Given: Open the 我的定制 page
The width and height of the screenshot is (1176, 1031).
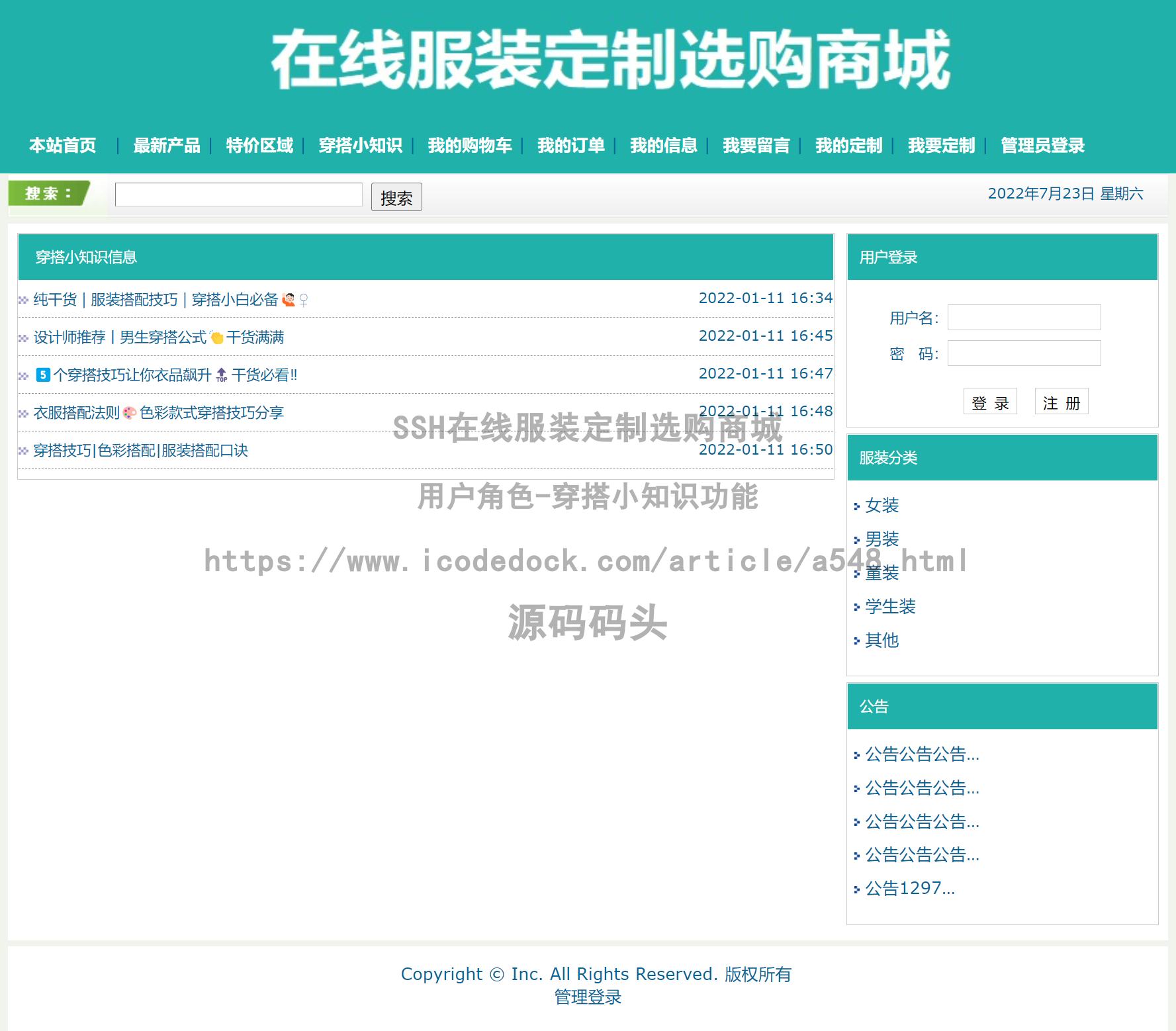Looking at the screenshot, I should pyautogui.click(x=848, y=146).
